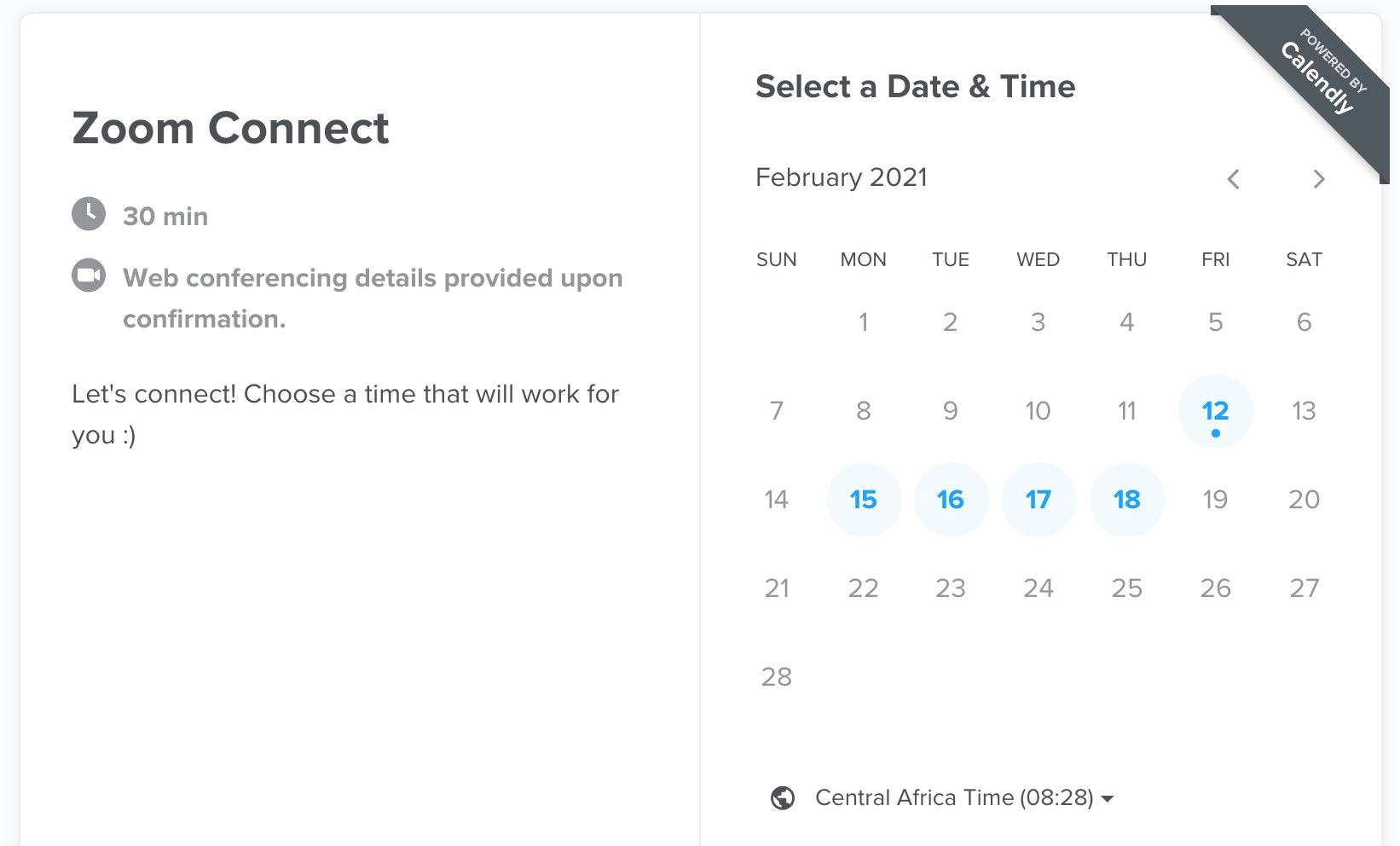The width and height of the screenshot is (1400, 846).
Task: Click the clock icon beside 30 min
Action: click(x=89, y=214)
